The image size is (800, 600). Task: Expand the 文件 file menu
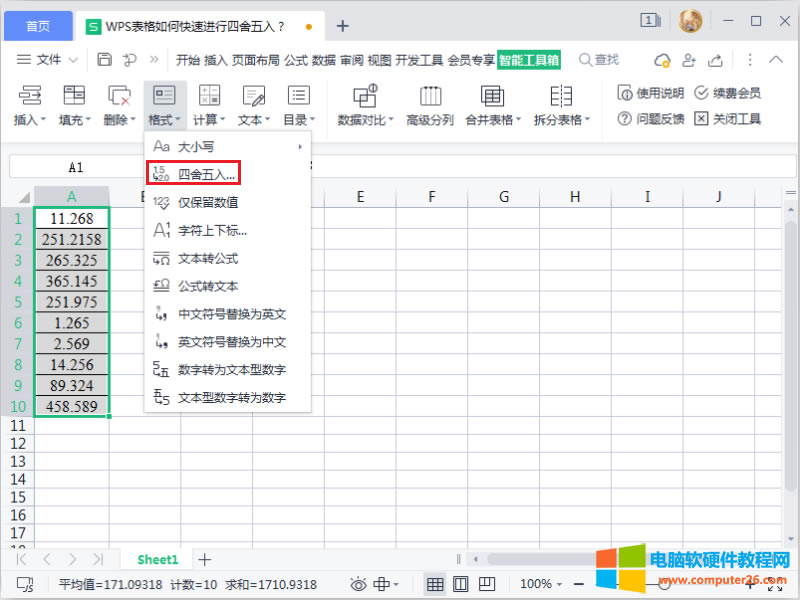(41, 60)
